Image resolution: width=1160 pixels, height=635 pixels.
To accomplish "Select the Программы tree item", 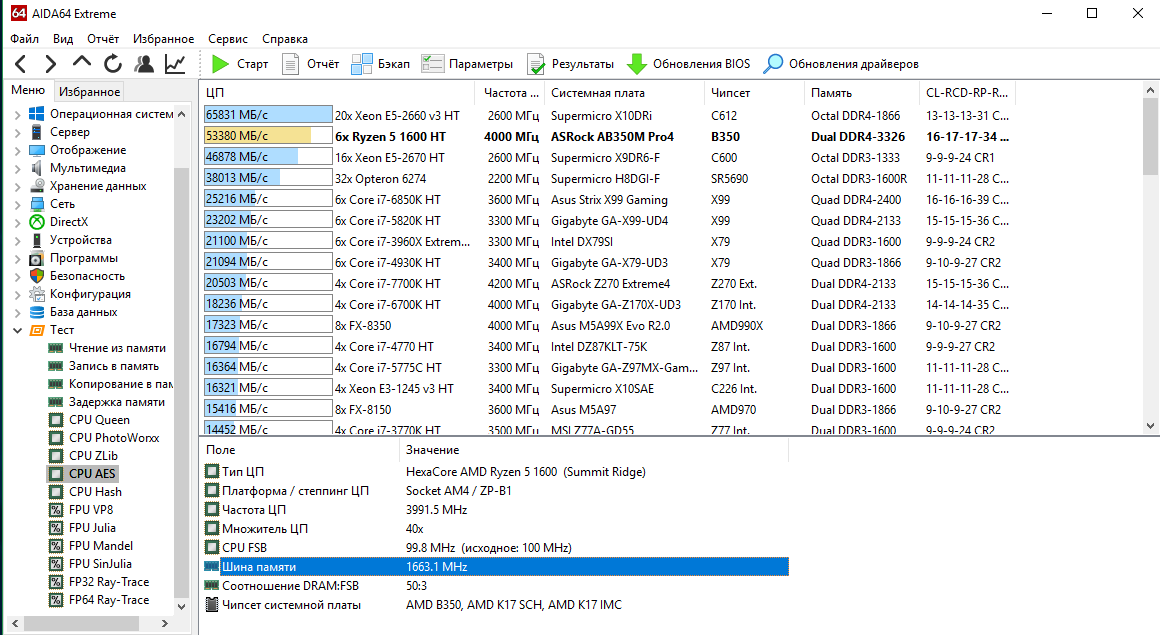I will [x=84, y=258].
